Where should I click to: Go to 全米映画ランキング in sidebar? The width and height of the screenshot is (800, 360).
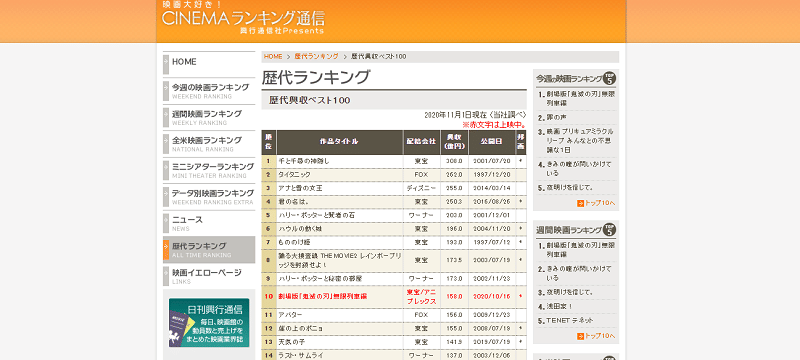tap(209, 143)
